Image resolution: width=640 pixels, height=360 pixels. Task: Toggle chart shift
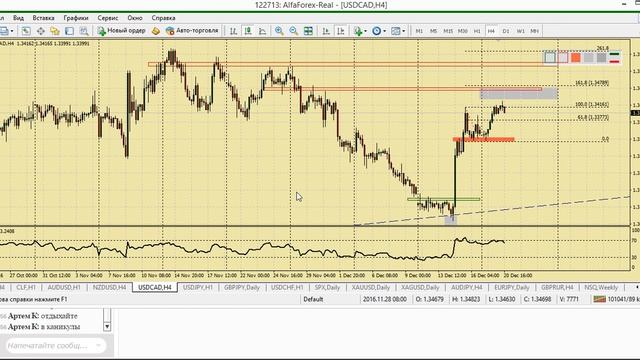340,31
